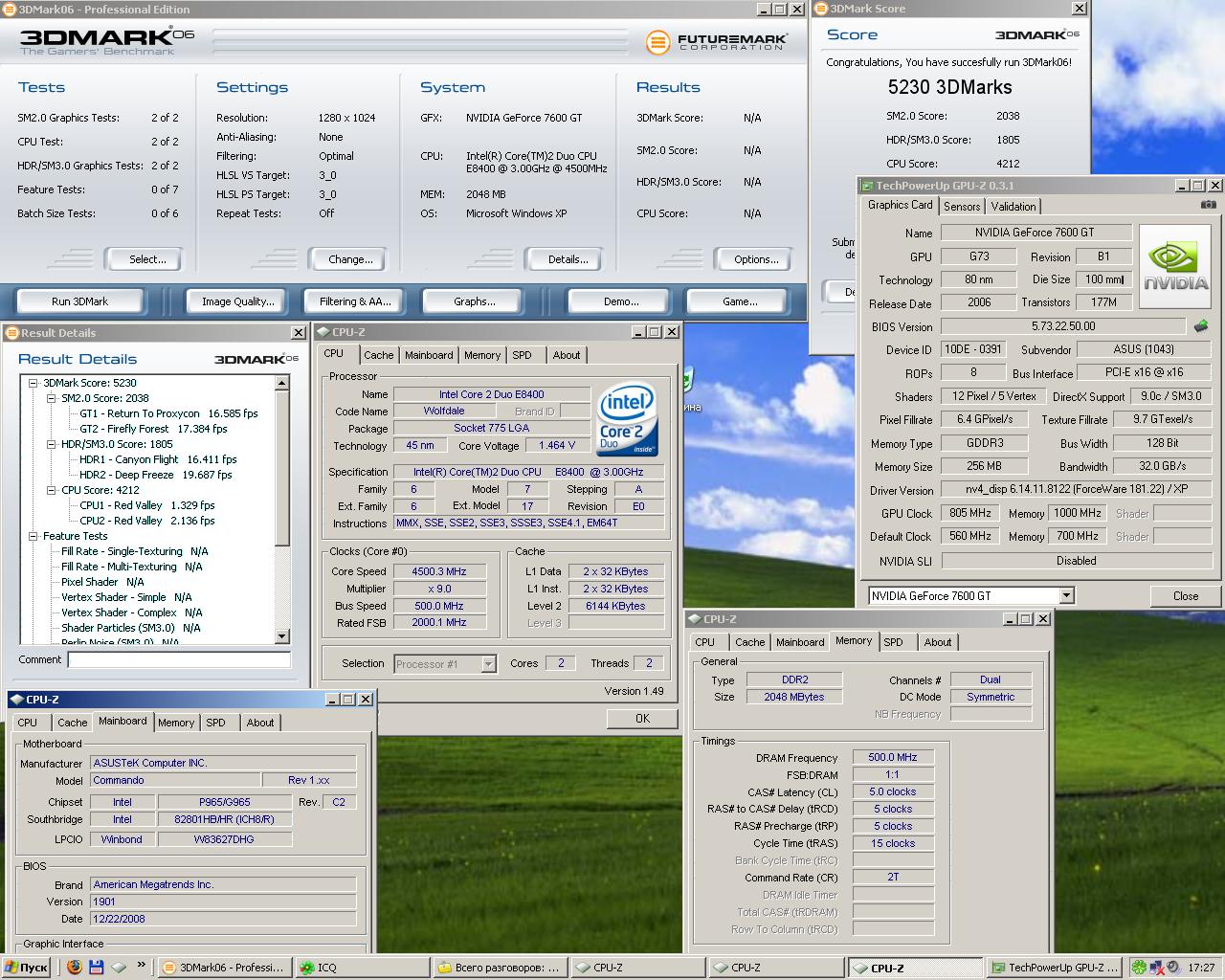The width and height of the screenshot is (1225, 980).
Task: Click the Intel Core 2 Duo logo
Action: click(x=627, y=417)
